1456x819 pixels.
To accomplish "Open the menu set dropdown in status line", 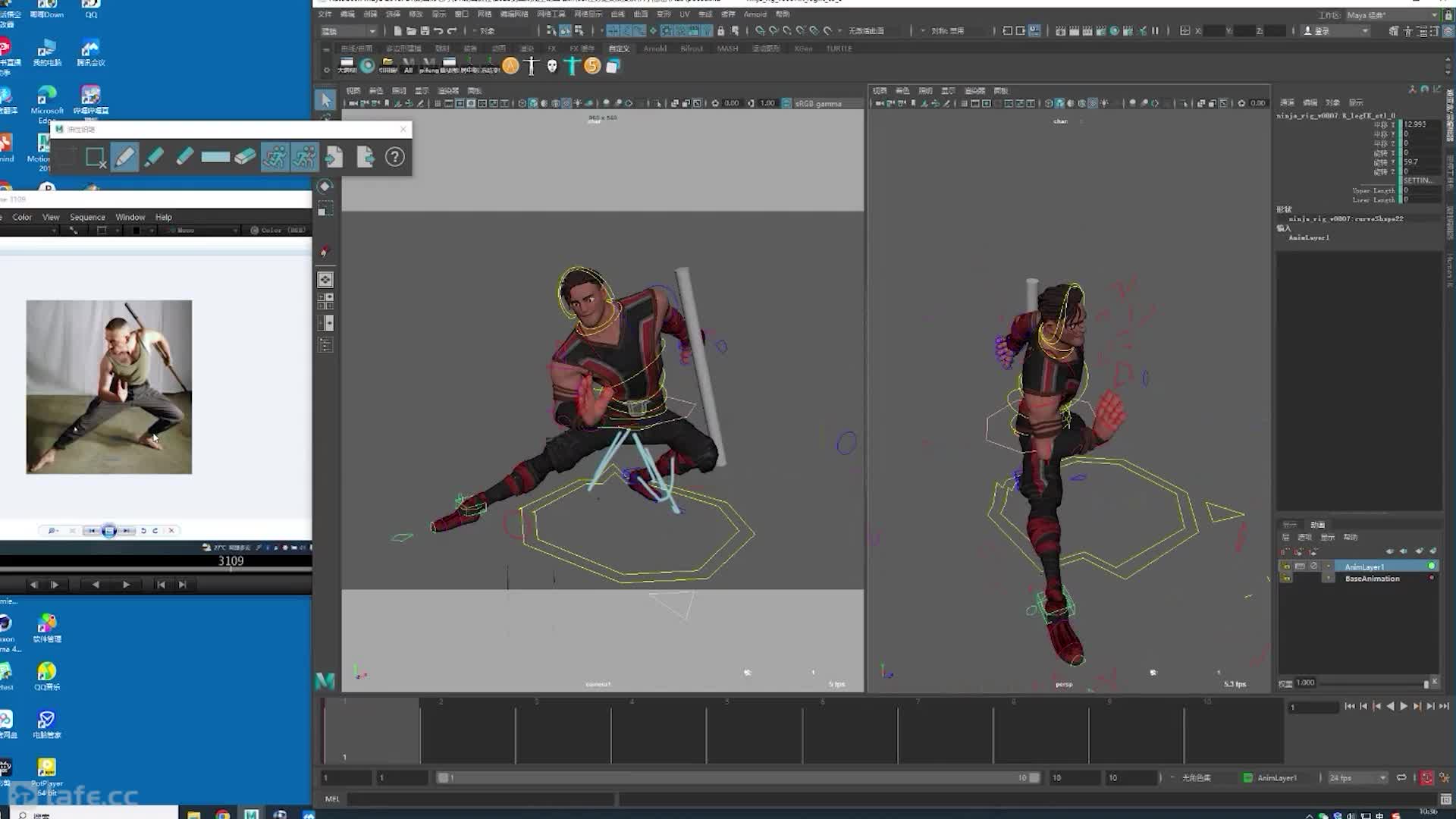I will tap(349, 31).
